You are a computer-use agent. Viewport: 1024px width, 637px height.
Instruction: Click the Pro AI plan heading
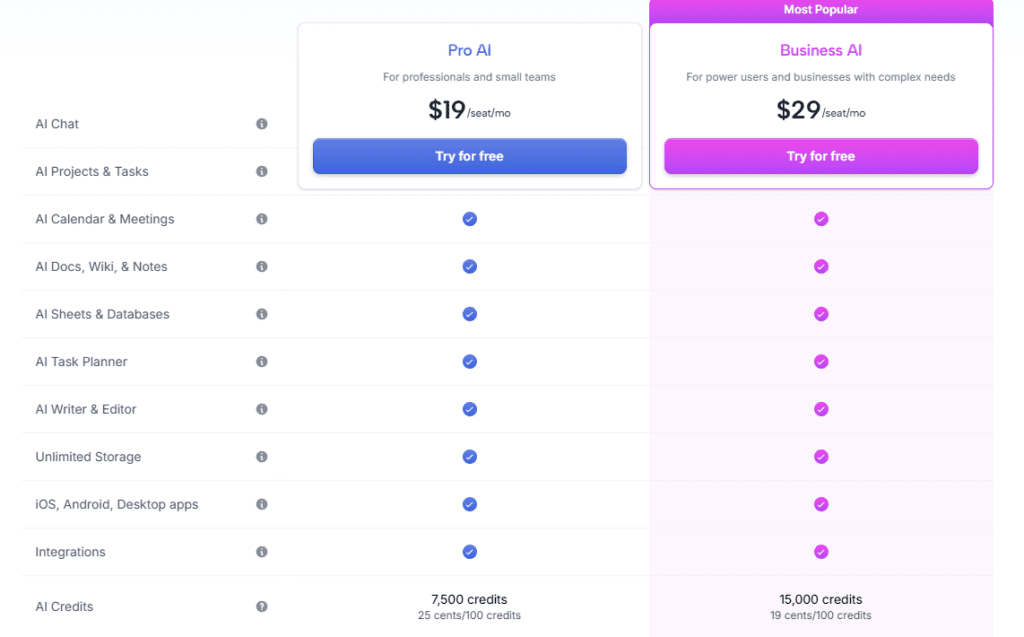[x=469, y=50]
